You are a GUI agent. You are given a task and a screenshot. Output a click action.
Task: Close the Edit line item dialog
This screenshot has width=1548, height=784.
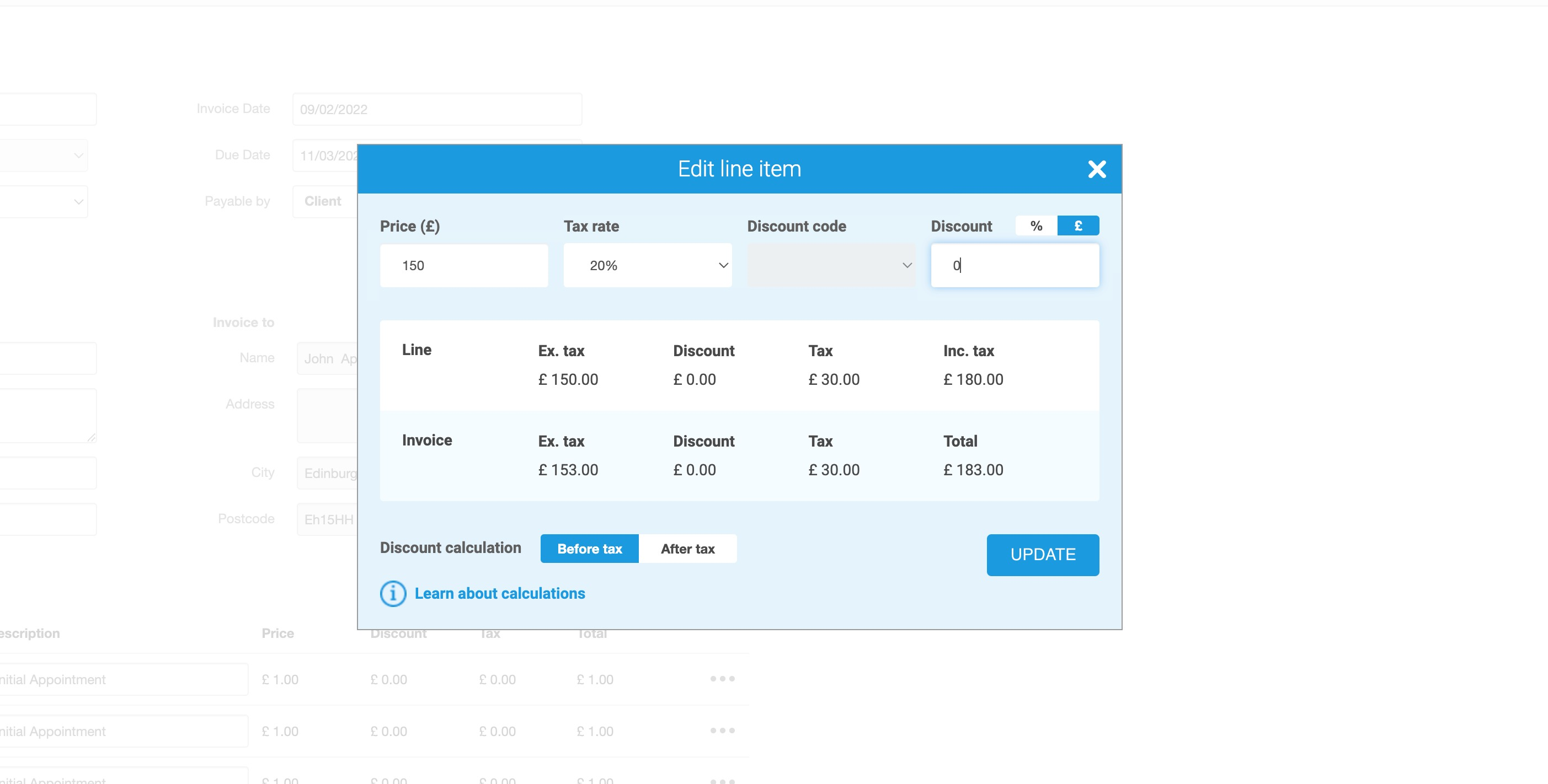click(x=1097, y=169)
